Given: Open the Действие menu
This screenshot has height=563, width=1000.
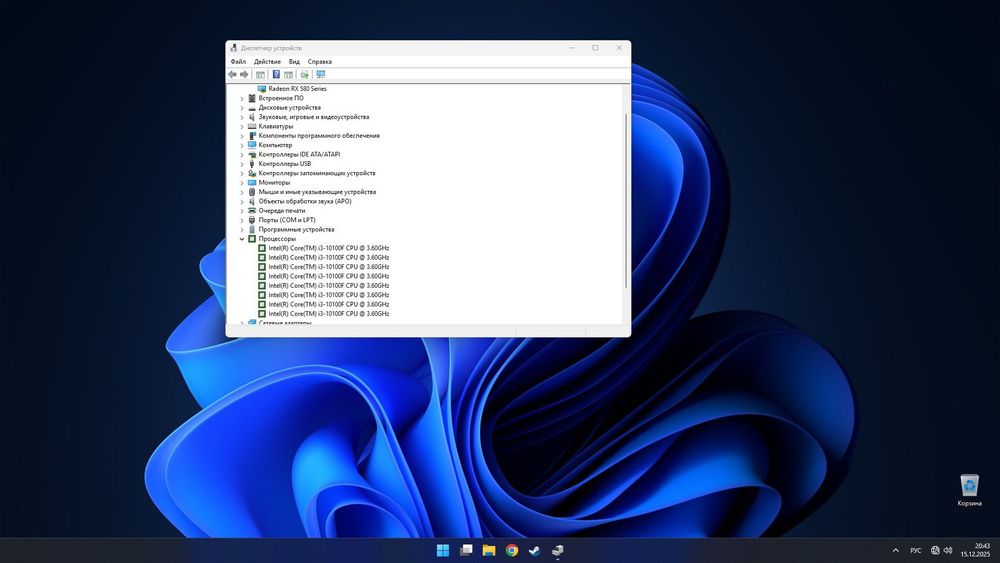Looking at the screenshot, I should point(267,61).
